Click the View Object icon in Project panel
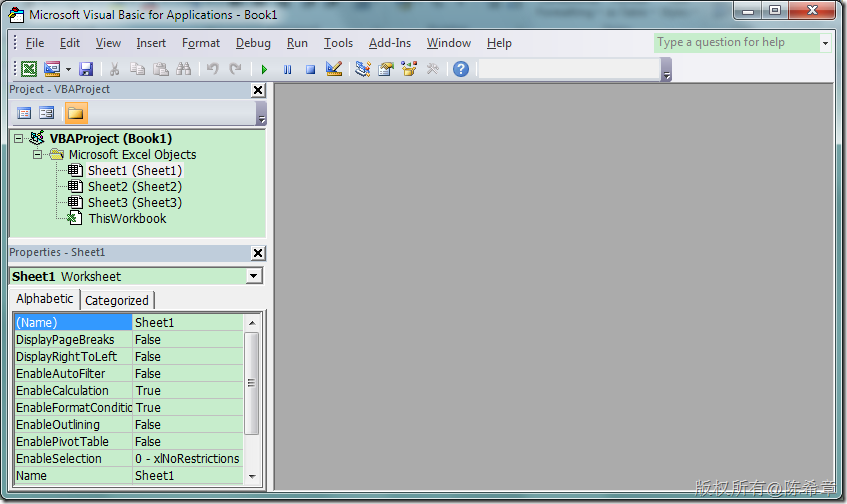 (x=47, y=113)
